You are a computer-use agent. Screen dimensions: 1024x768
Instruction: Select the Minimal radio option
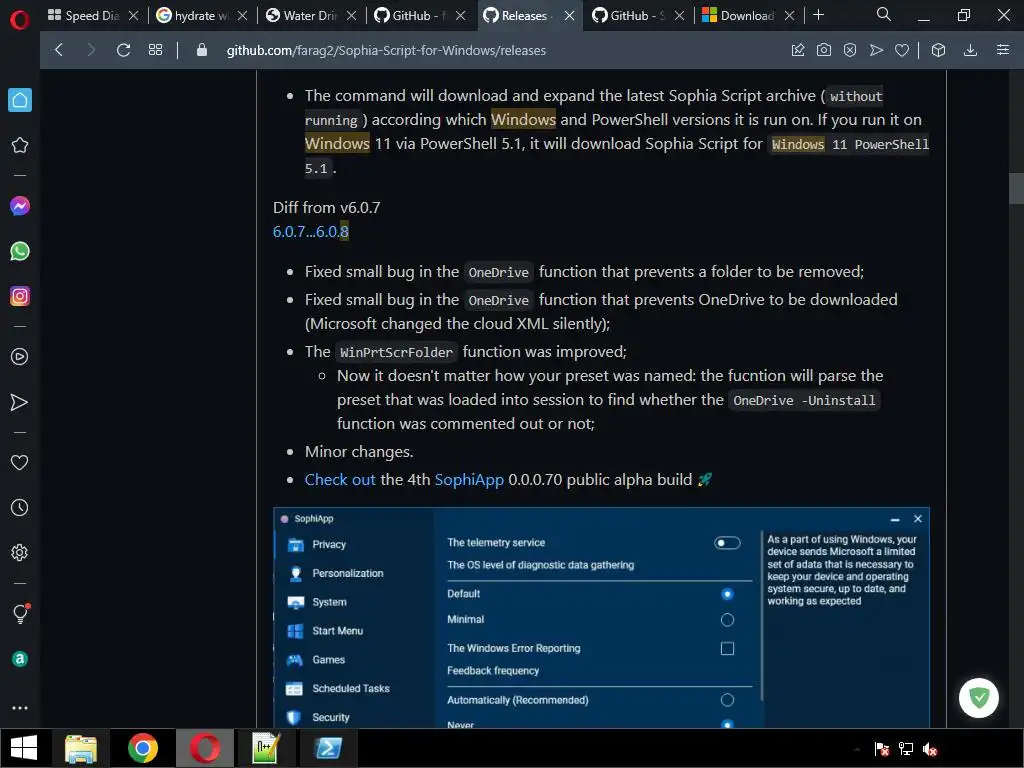[727, 620]
